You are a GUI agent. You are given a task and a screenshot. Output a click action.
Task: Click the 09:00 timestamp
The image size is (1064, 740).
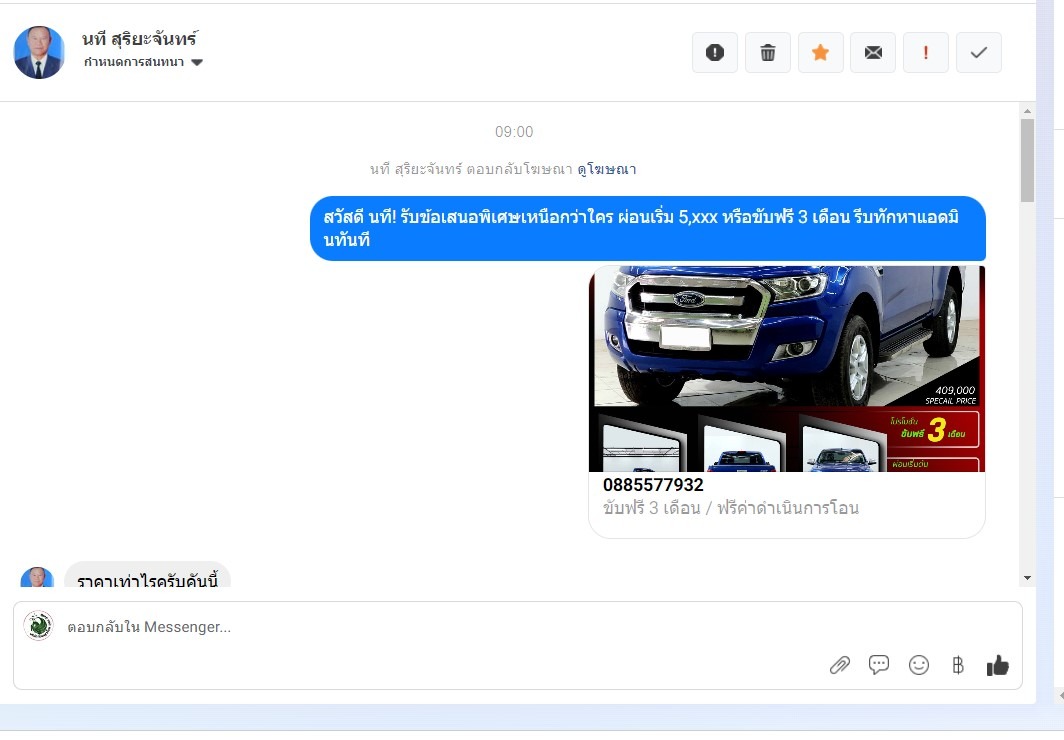click(514, 132)
